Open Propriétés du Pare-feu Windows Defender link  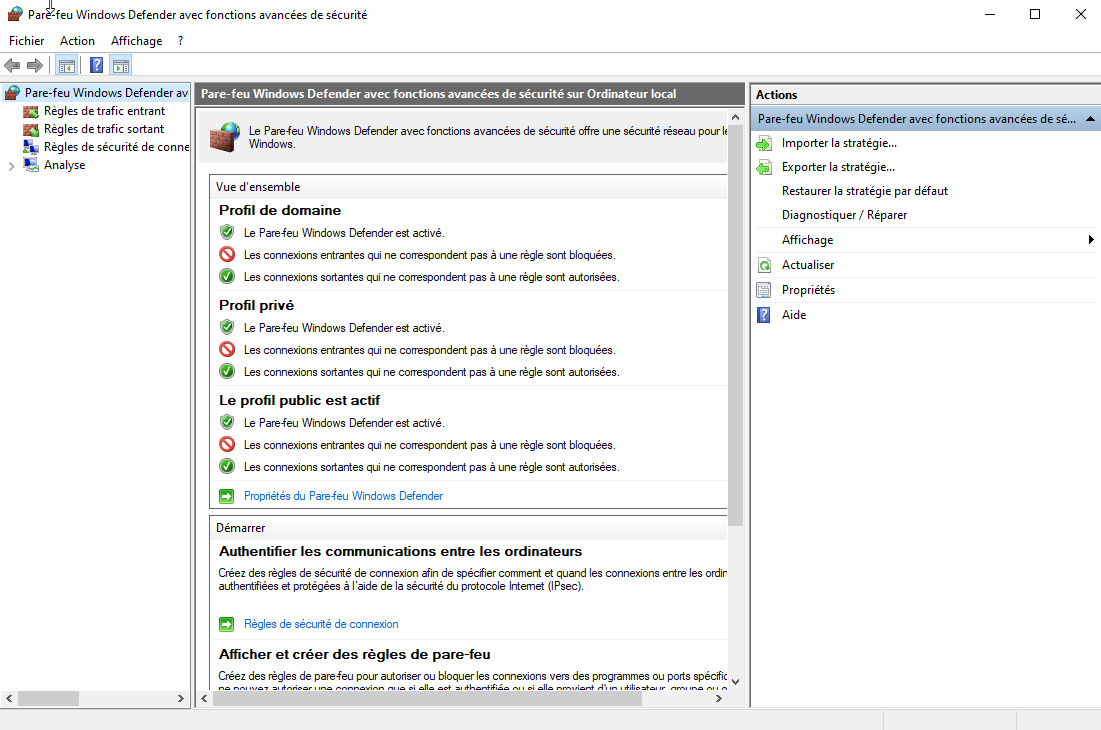(343, 496)
